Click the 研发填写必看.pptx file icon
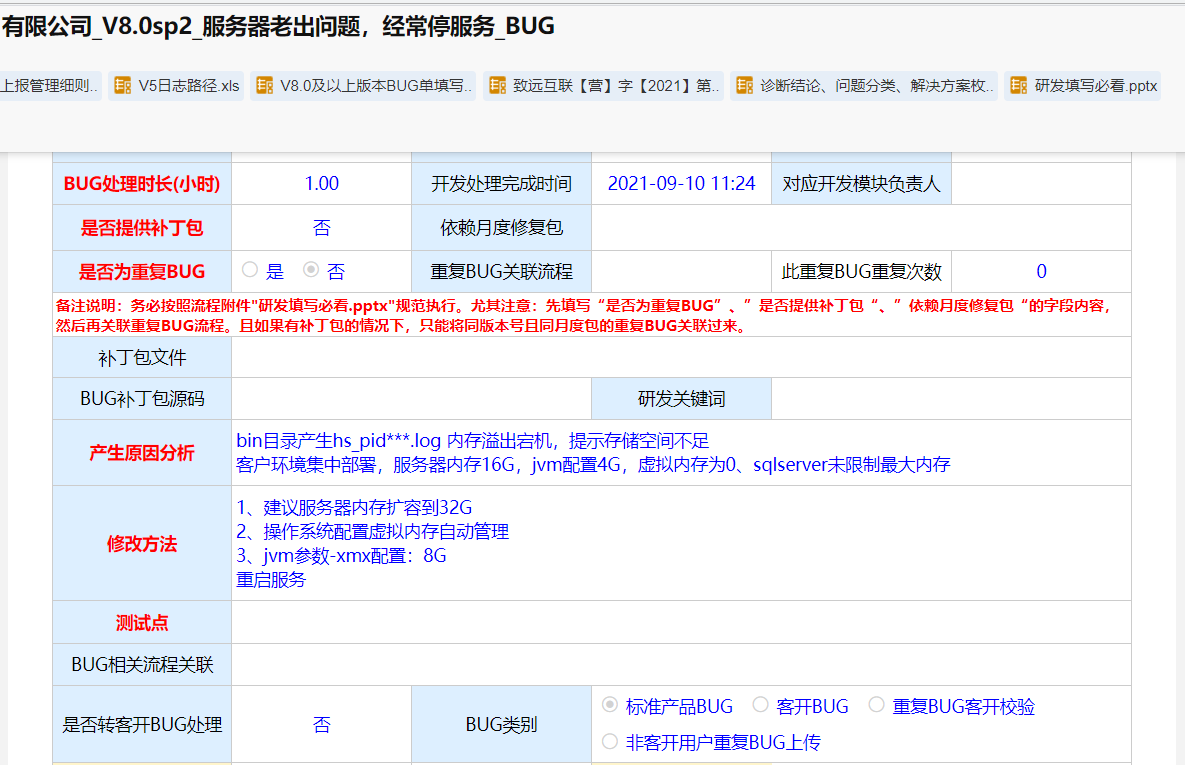This screenshot has height=765, width=1185. [x=1019, y=86]
